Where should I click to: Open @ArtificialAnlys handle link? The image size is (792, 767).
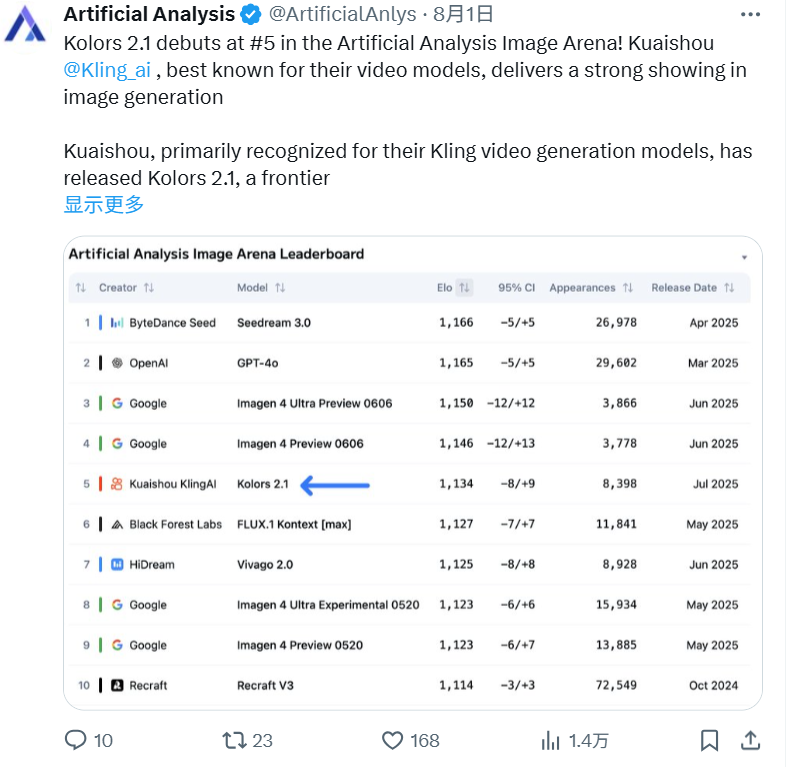(x=342, y=14)
